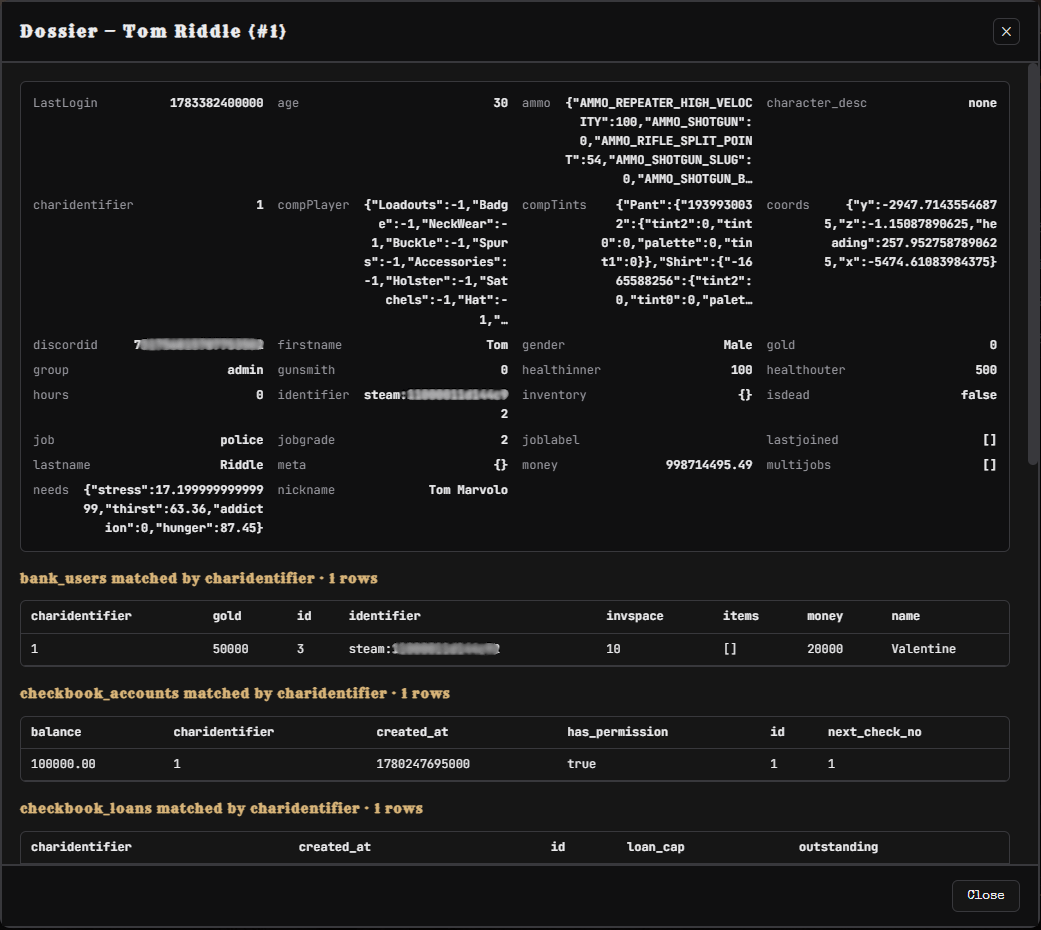Click the healthouter value 500
The height and width of the screenshot is (930, 1041).
coord(986,370)
